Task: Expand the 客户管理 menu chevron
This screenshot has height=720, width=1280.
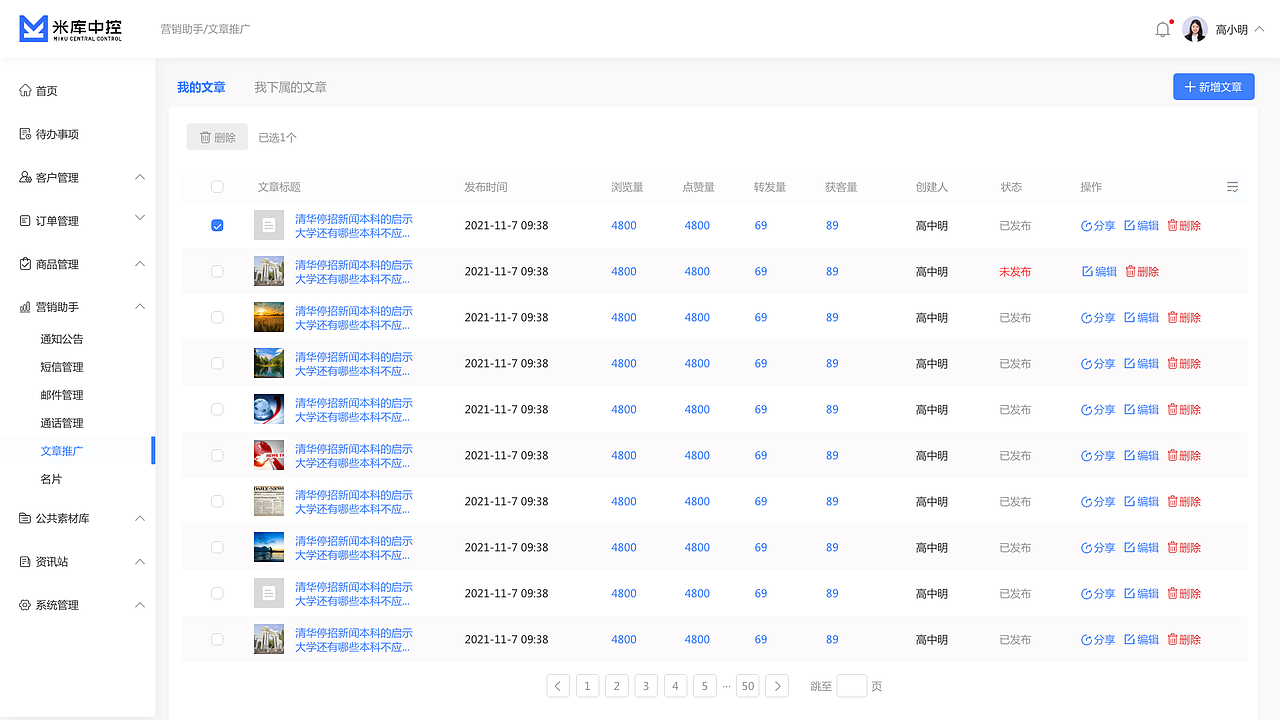Action: click(140, 177)
